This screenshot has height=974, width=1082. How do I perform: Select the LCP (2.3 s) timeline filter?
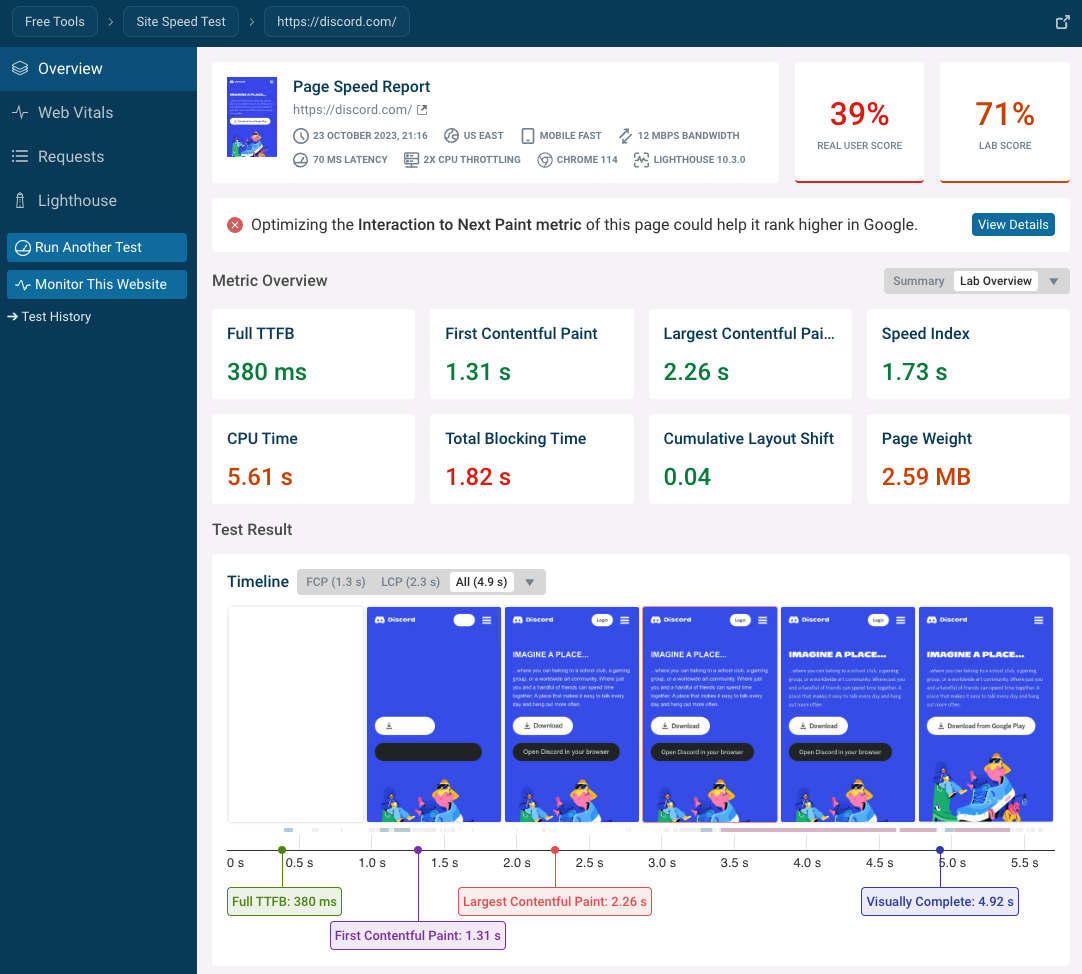pos(410,582)
